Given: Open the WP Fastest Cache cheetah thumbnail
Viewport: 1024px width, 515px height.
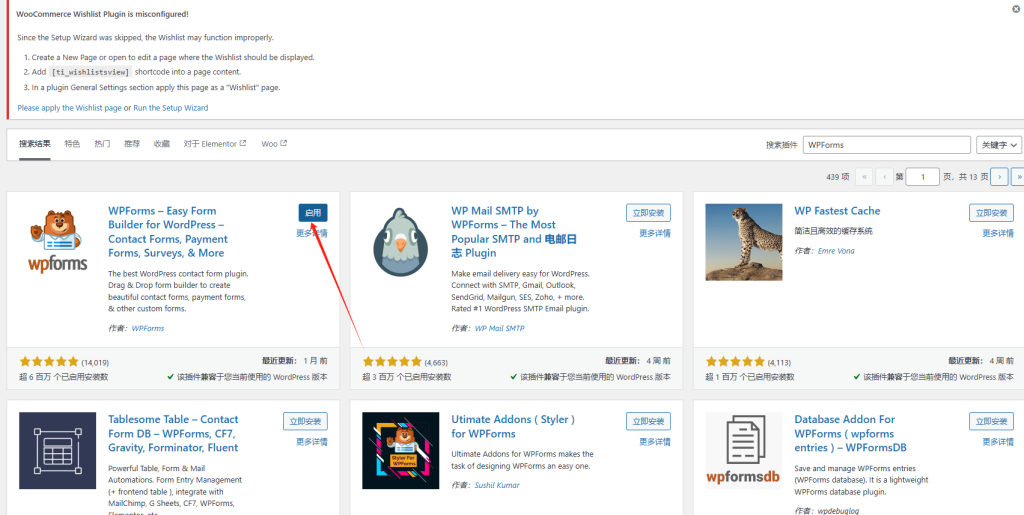Looking at the screenshot, I should click(x=743, y=242).
